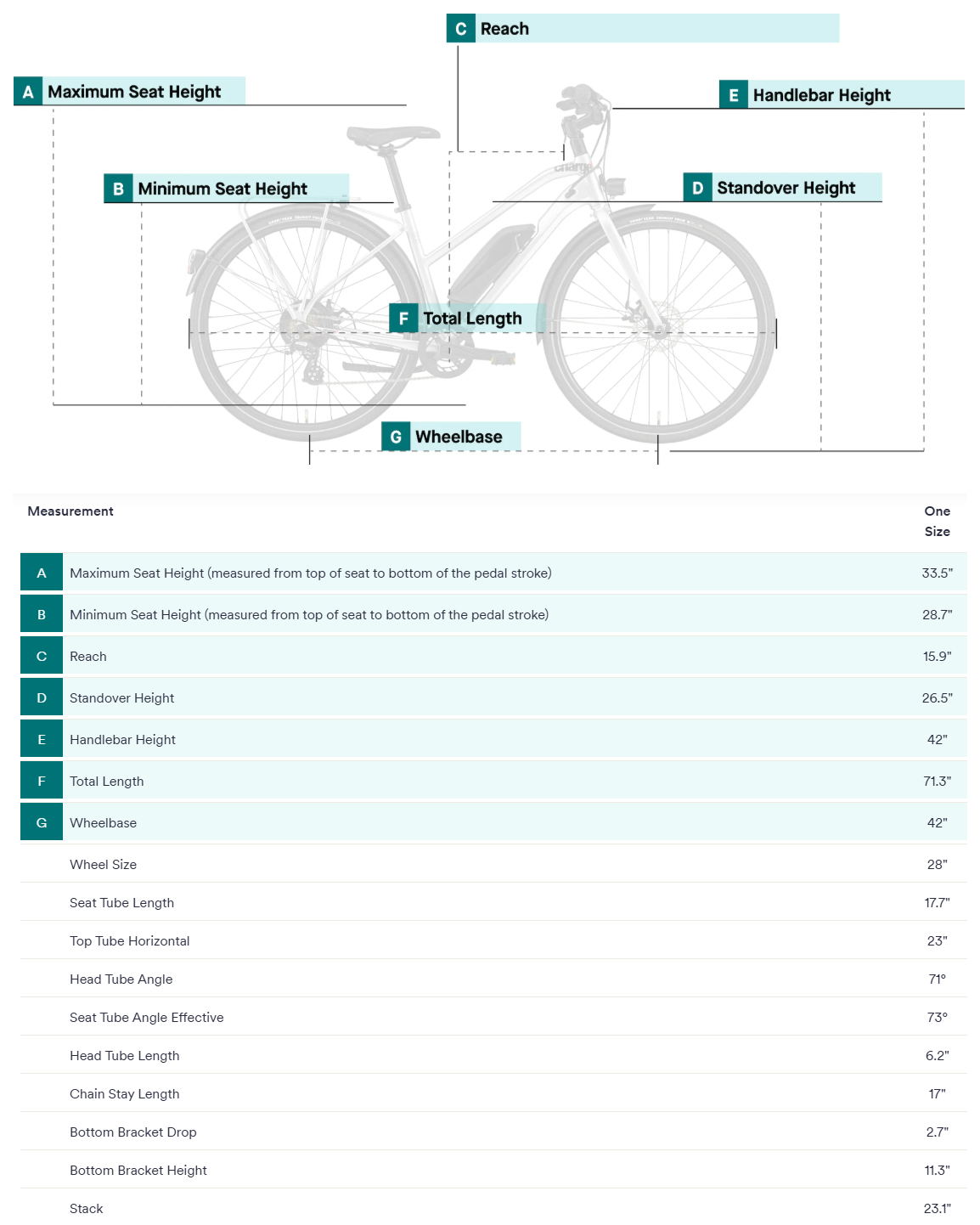Click the 'Chain Stay Length' row label

click(x=125, y=1093)
